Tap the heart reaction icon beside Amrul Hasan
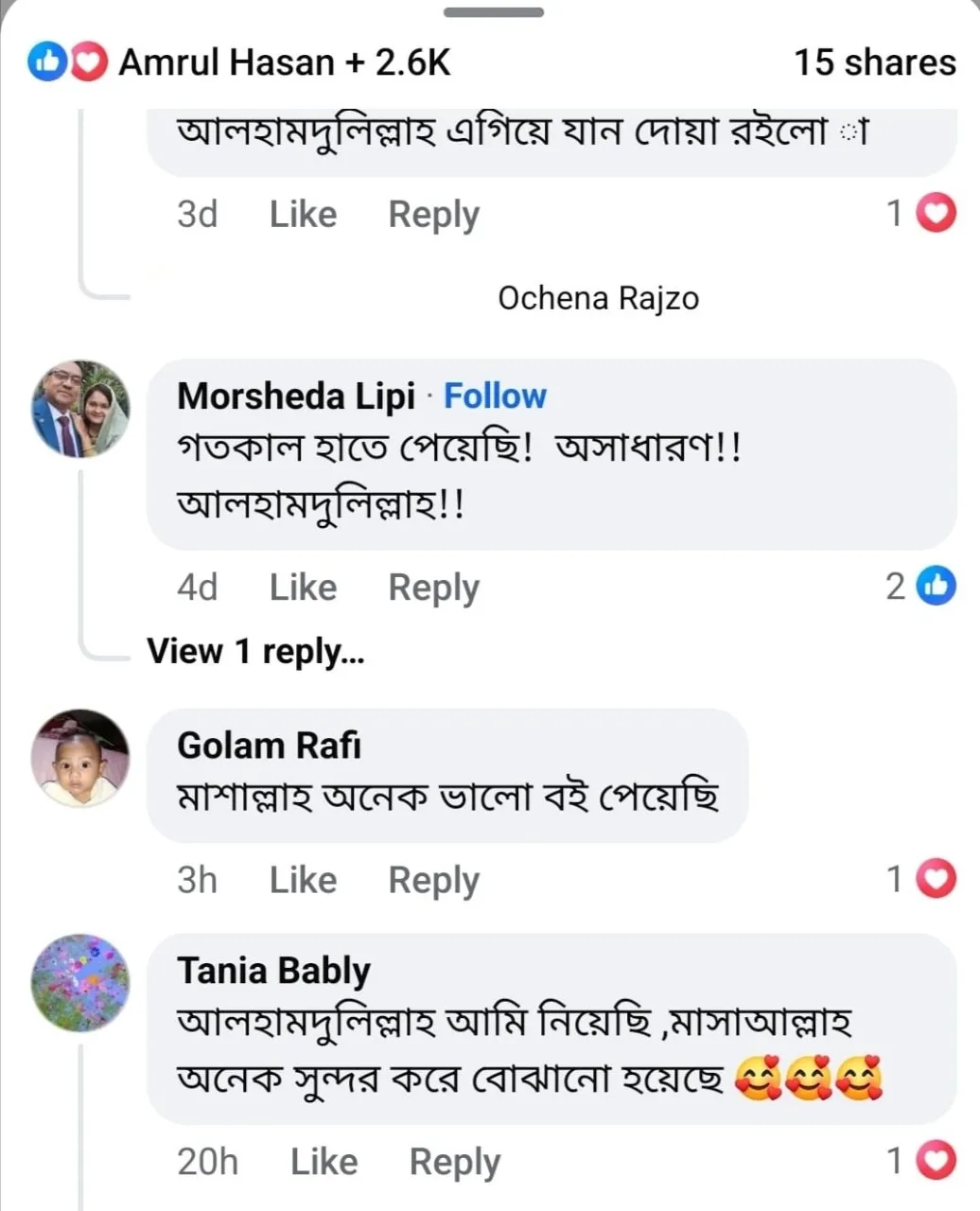Viewport: 980px width, 1211px height. point(88,63)
